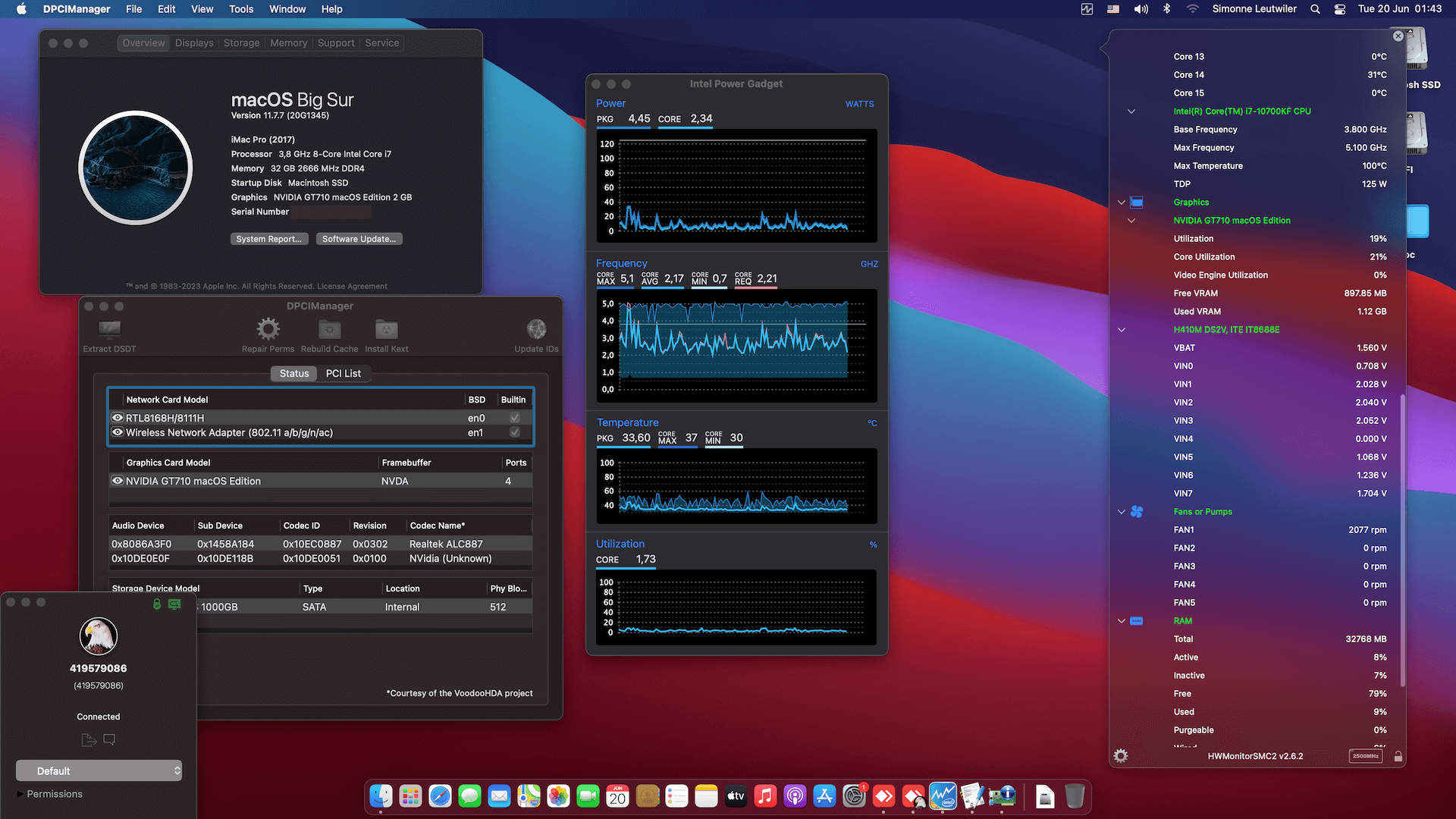Collapse the Fans or Pumps group
Viewport: 1456px width, 819px height.
pos(1121,512)
